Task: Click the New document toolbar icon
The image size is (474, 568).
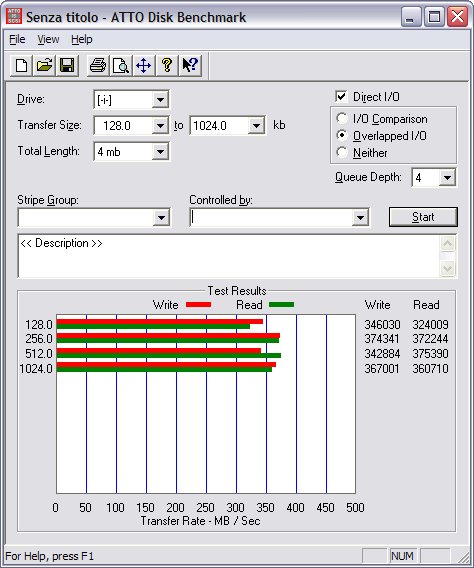Action: point(21,66)
